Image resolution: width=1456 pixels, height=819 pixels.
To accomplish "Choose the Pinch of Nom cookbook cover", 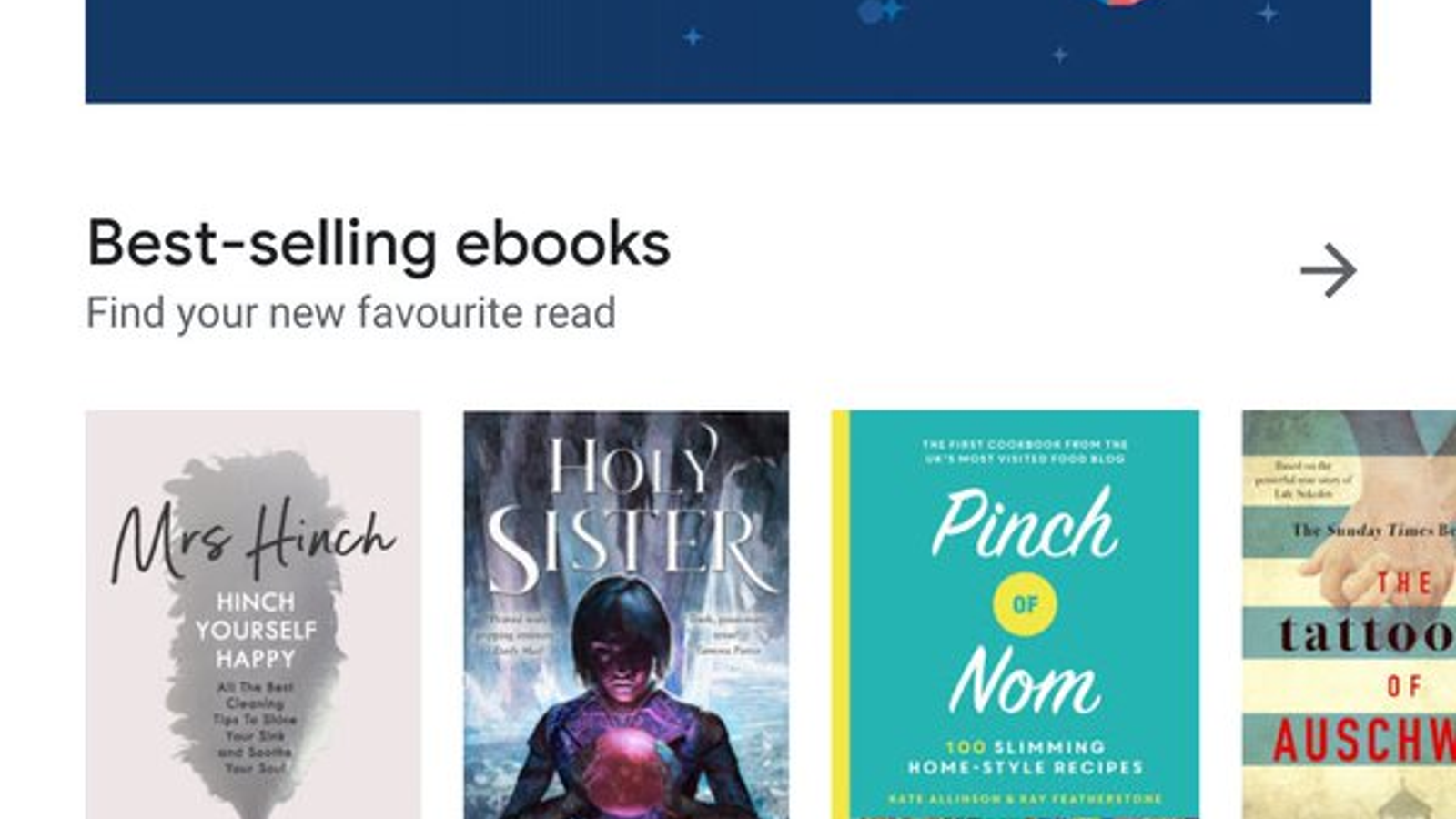I will pyautogui.click(x=1016, y=614).
